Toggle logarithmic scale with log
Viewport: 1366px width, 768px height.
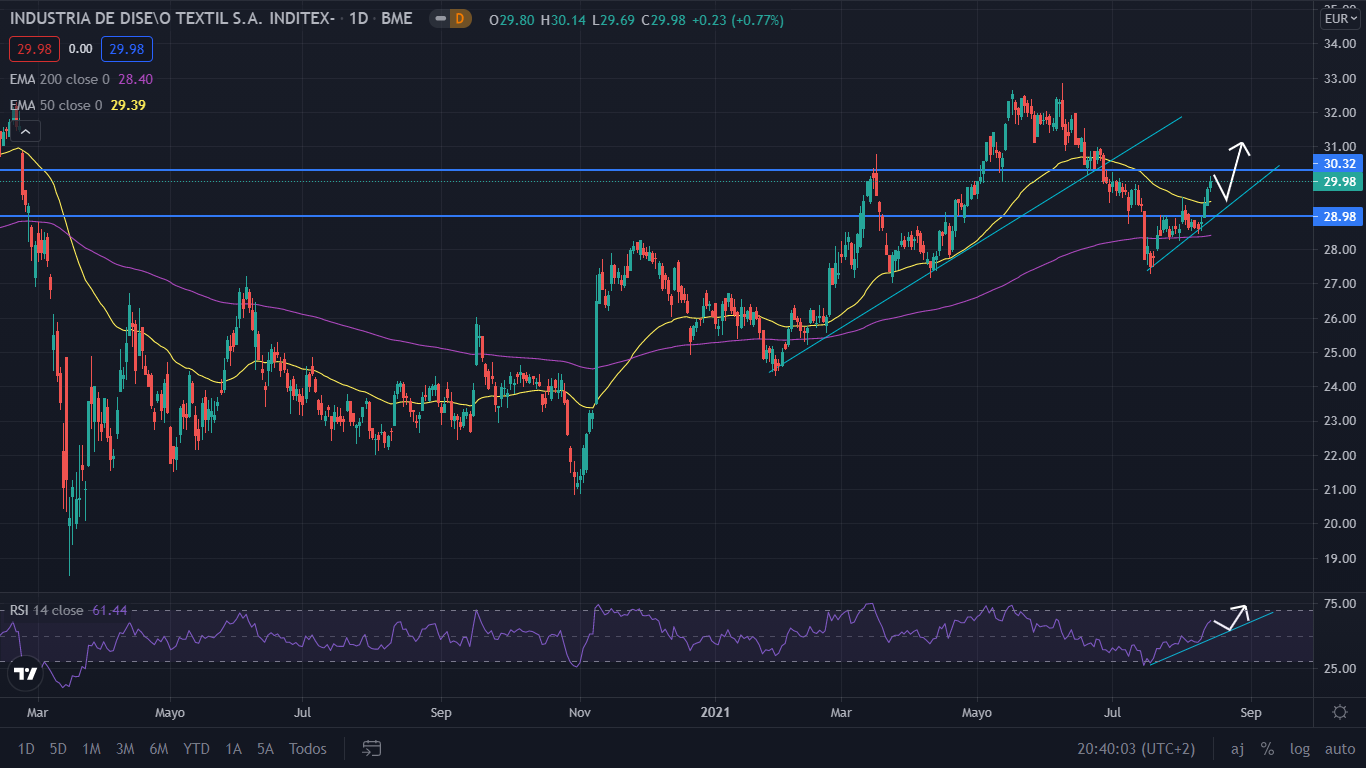coord(1299,748)
